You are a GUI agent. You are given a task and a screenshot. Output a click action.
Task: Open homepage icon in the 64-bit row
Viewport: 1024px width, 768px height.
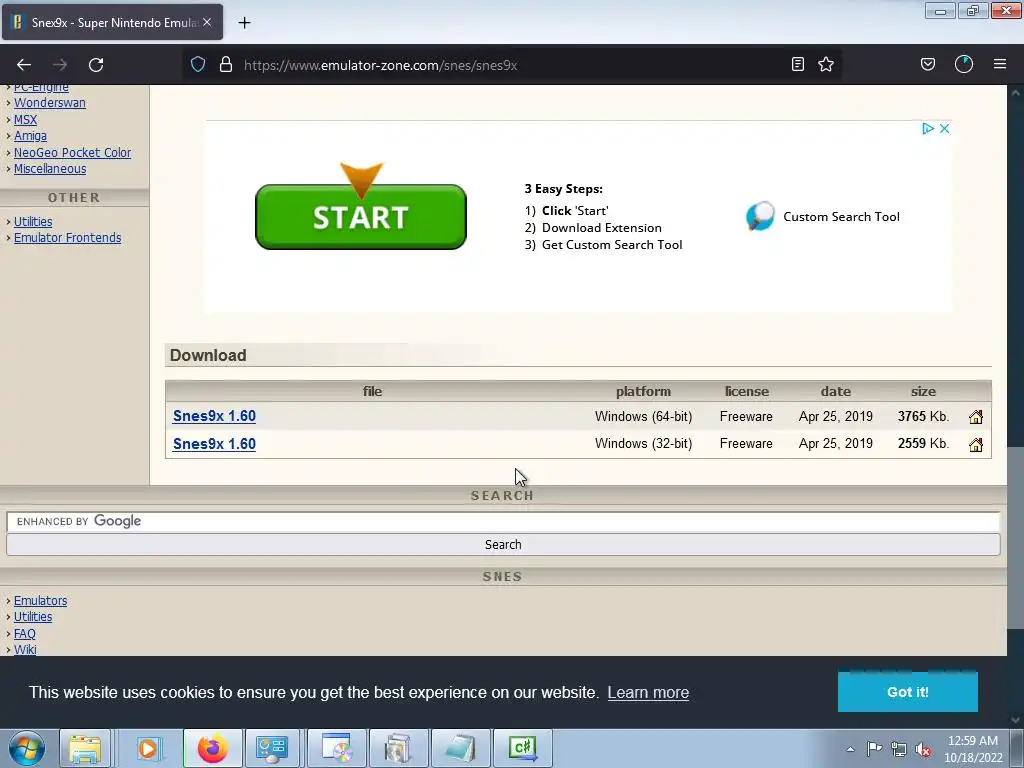coord(976,417)
